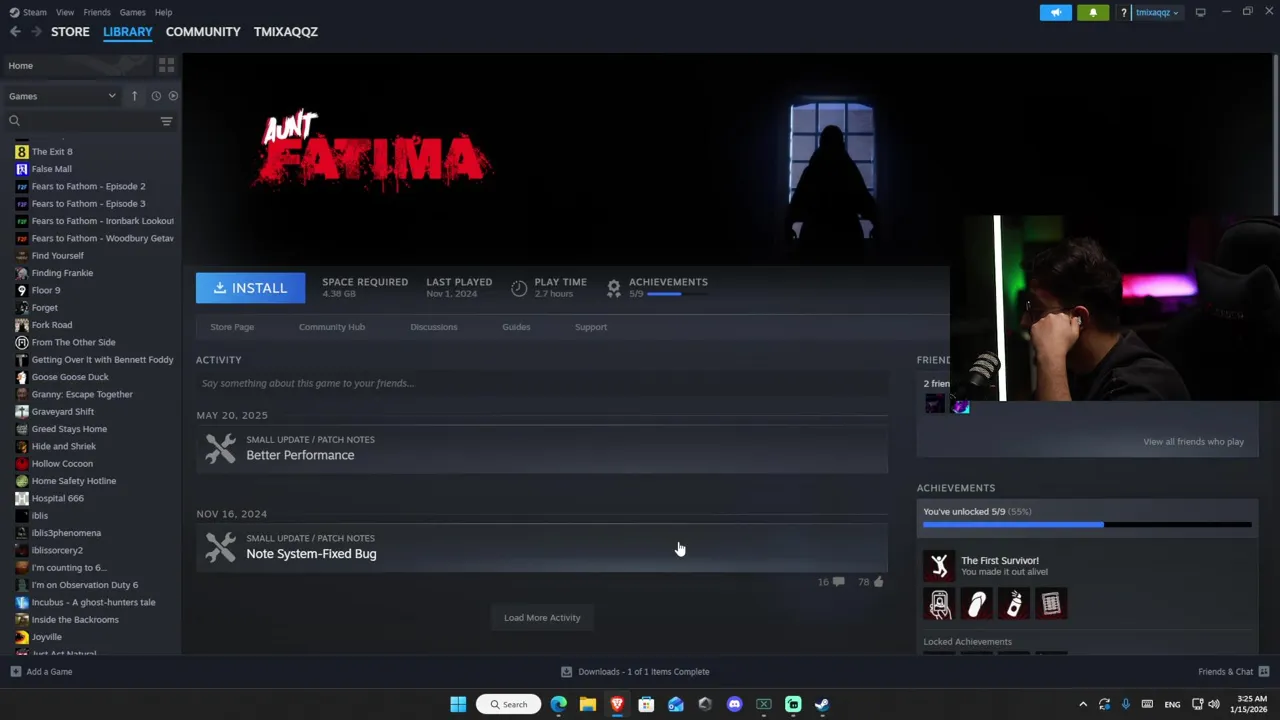Switch to the STORE tab
Screen dimensions: 1280x720
(70, 32)
